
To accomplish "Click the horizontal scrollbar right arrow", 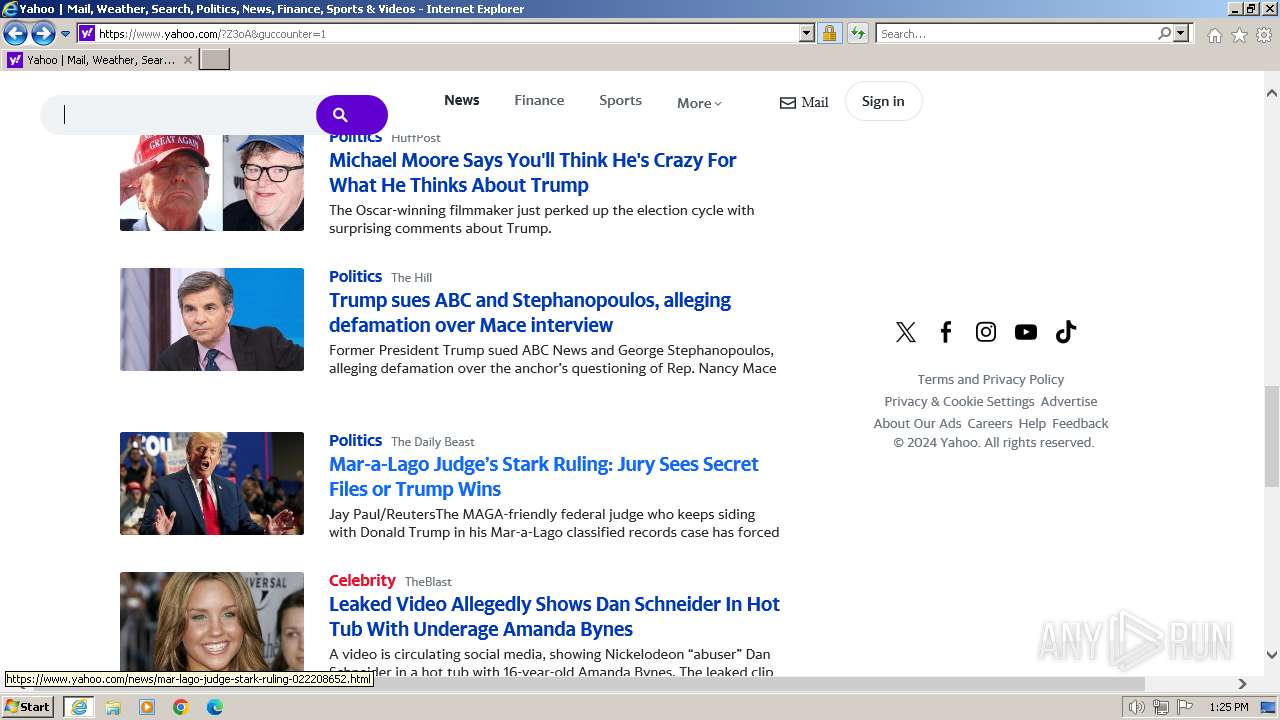I will coord(1242,684).
